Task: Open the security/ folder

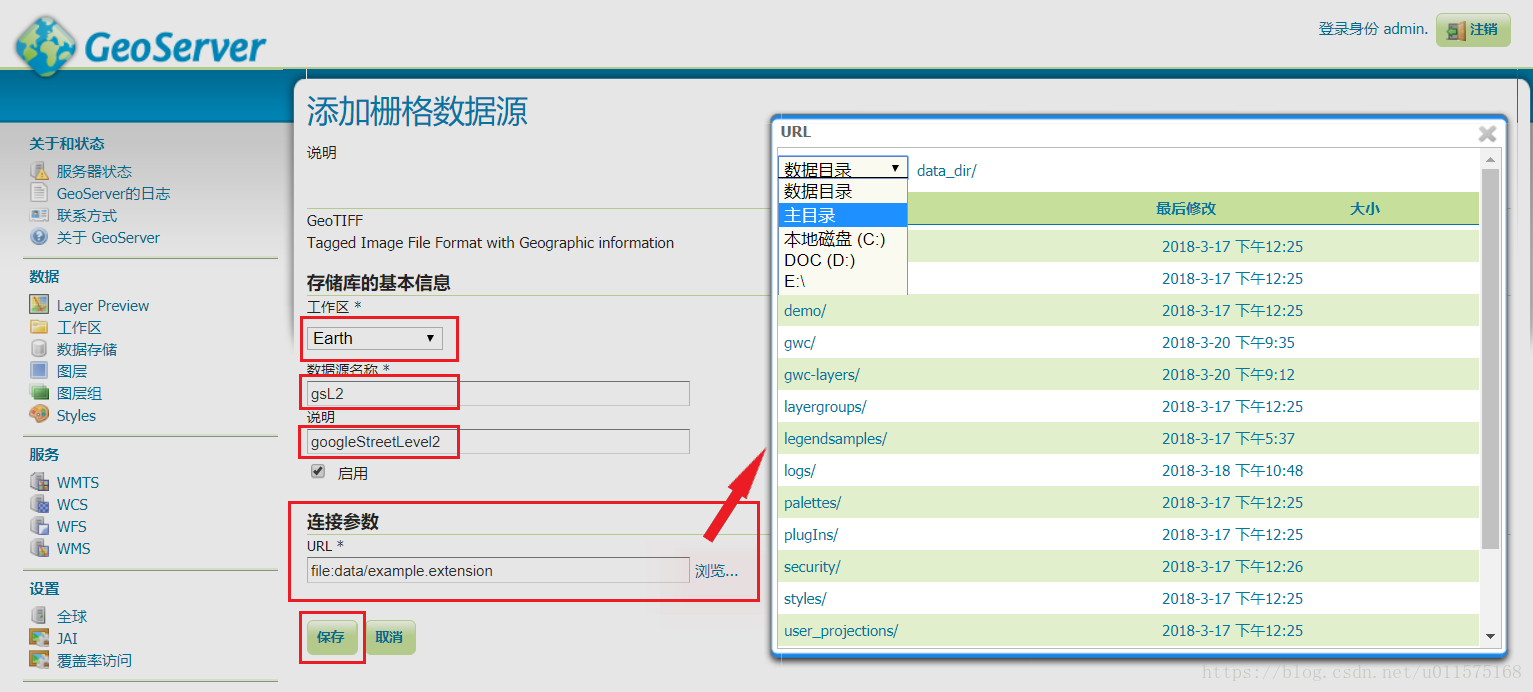Action: click(812, 566)
